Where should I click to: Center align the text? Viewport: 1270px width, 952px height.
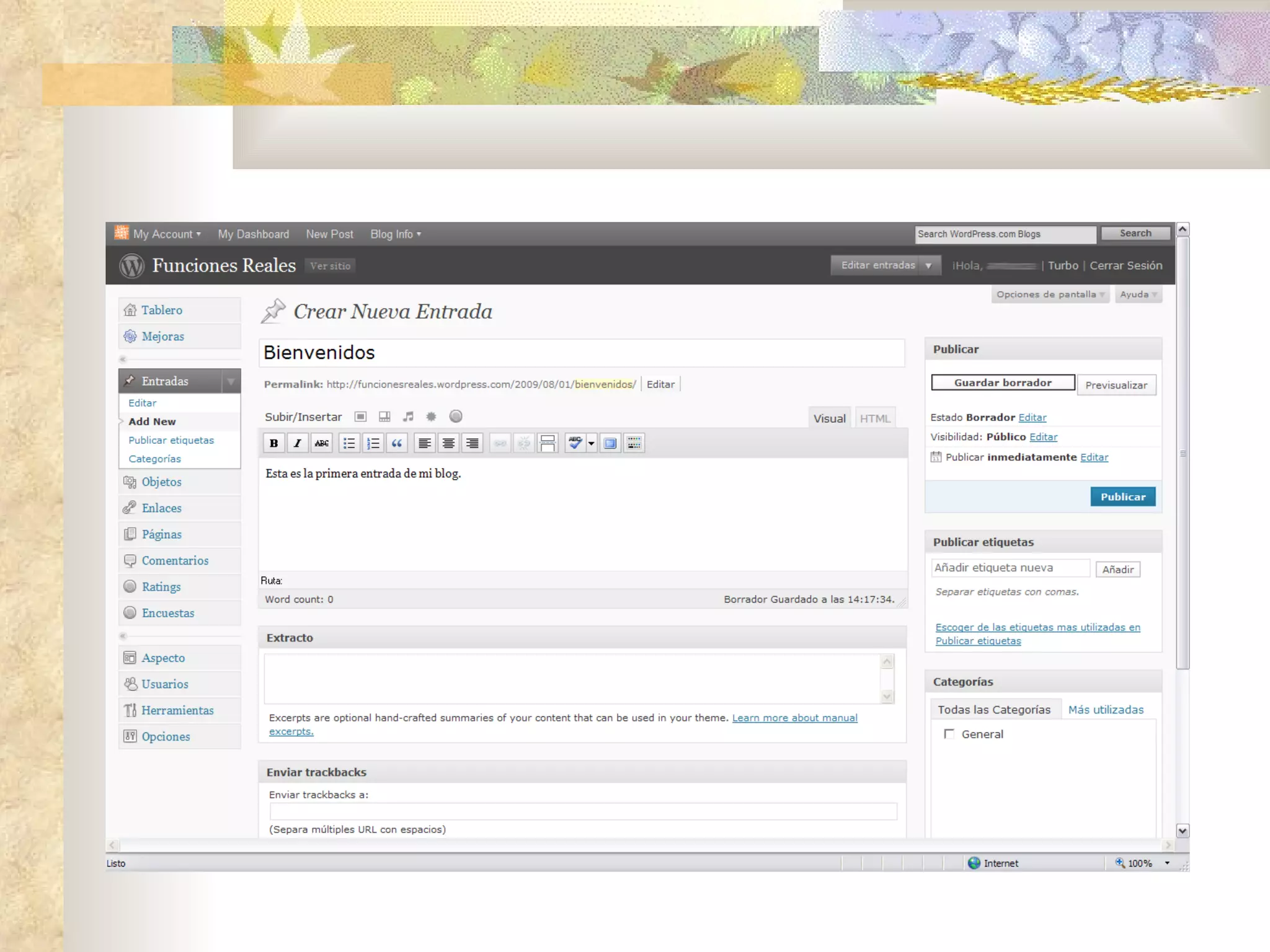tap(448, 443)
